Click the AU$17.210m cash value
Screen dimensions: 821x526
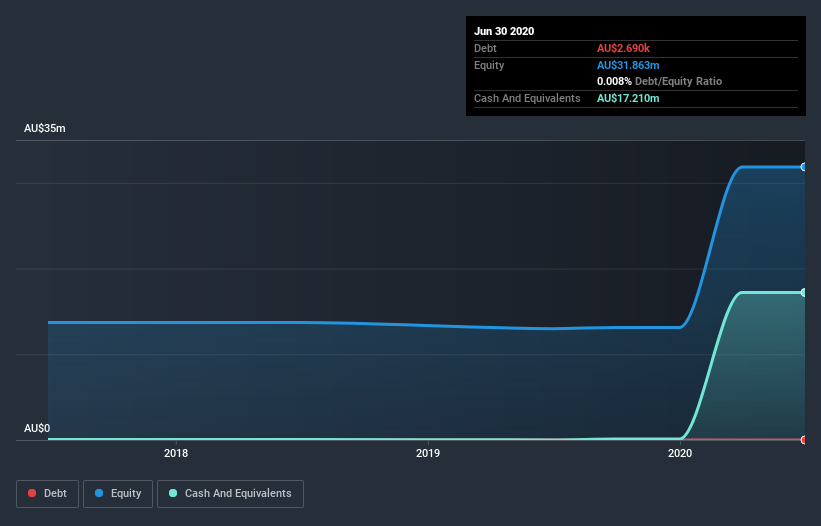(x=628, y=98)
